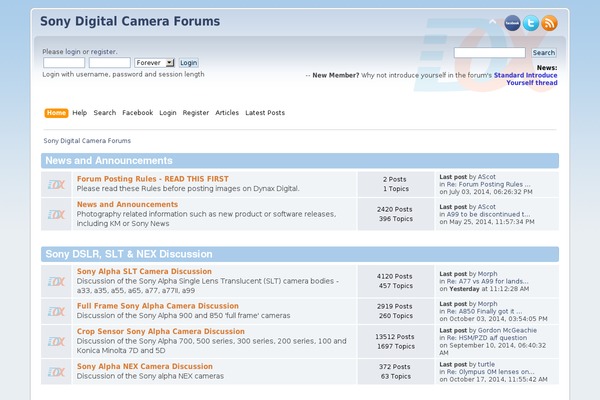Click the Search button near the search box

(x=543, y=53)
